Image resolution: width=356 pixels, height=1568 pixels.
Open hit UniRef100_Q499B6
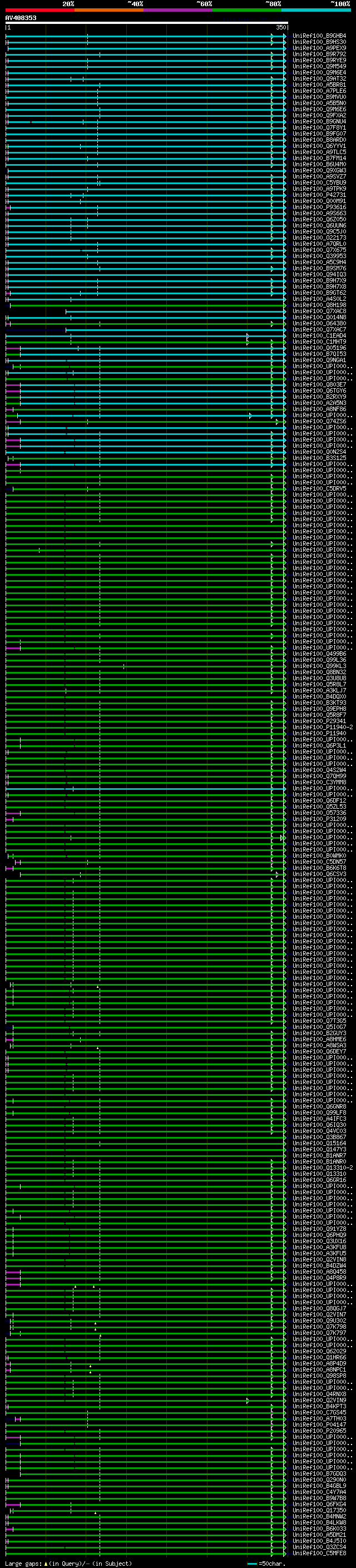point(319,654)
